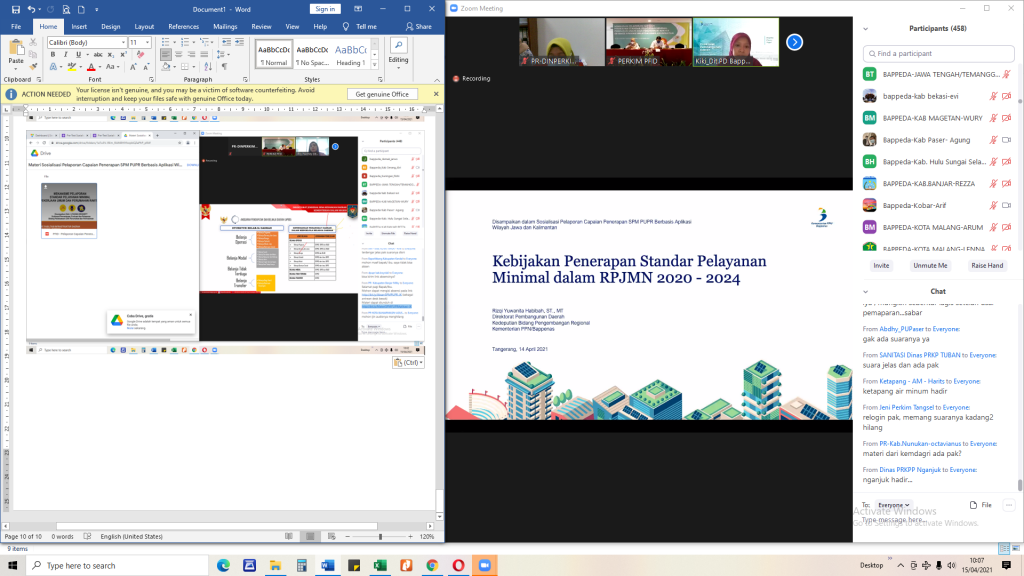The image size is (1024, 576).
Task: Adjust the Word zoom level slider
Action: (x=380, y=537)
